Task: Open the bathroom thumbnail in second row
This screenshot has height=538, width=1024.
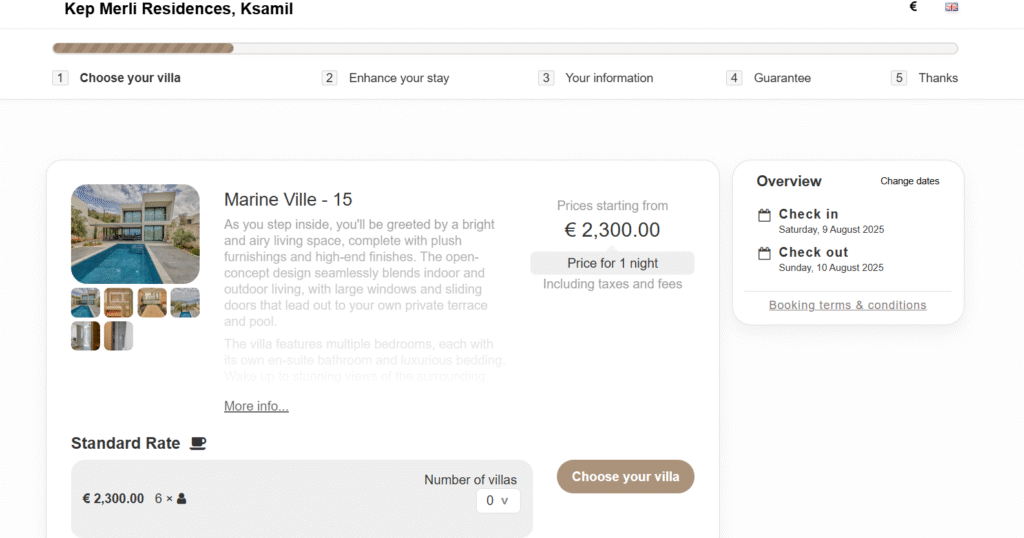Action: (86, 336)
